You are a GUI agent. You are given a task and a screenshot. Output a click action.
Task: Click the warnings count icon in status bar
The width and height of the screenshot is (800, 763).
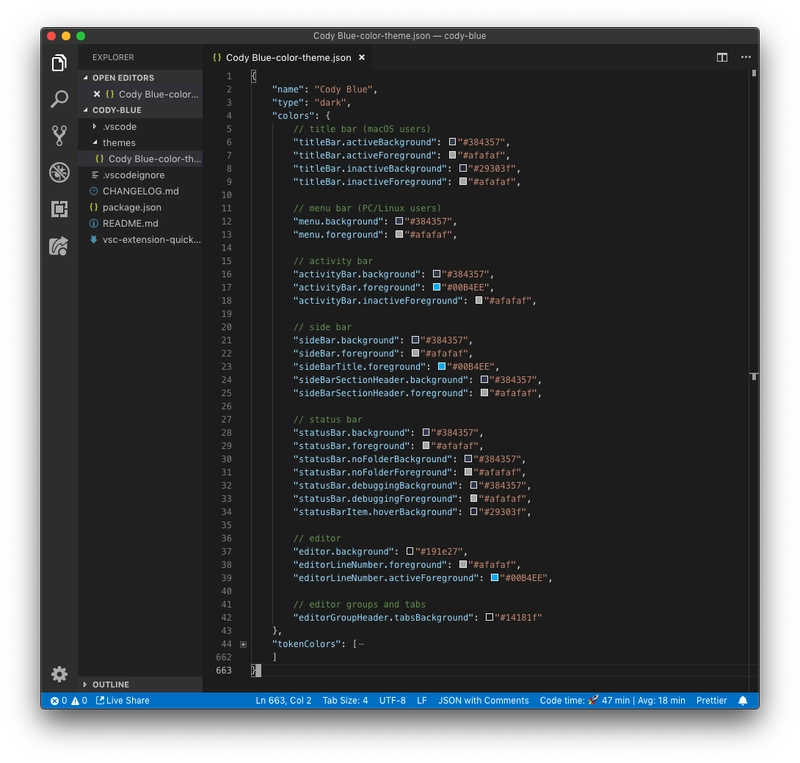pyautogui.click(x=75, y=701)
